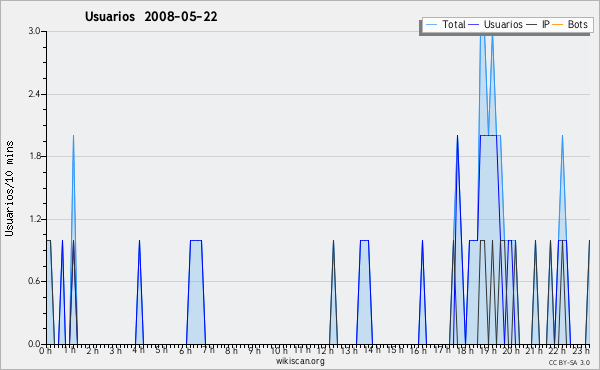This screenshot has height=370, width=600.
Task: Click the x-axis label '14 h'
Action: pos(372,350)
